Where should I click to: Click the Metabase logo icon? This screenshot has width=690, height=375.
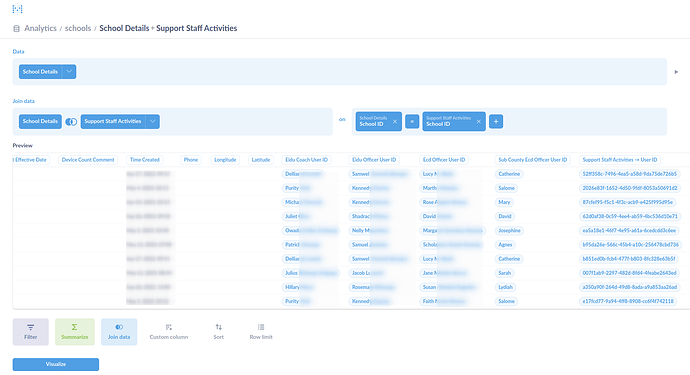coord(17,8)
